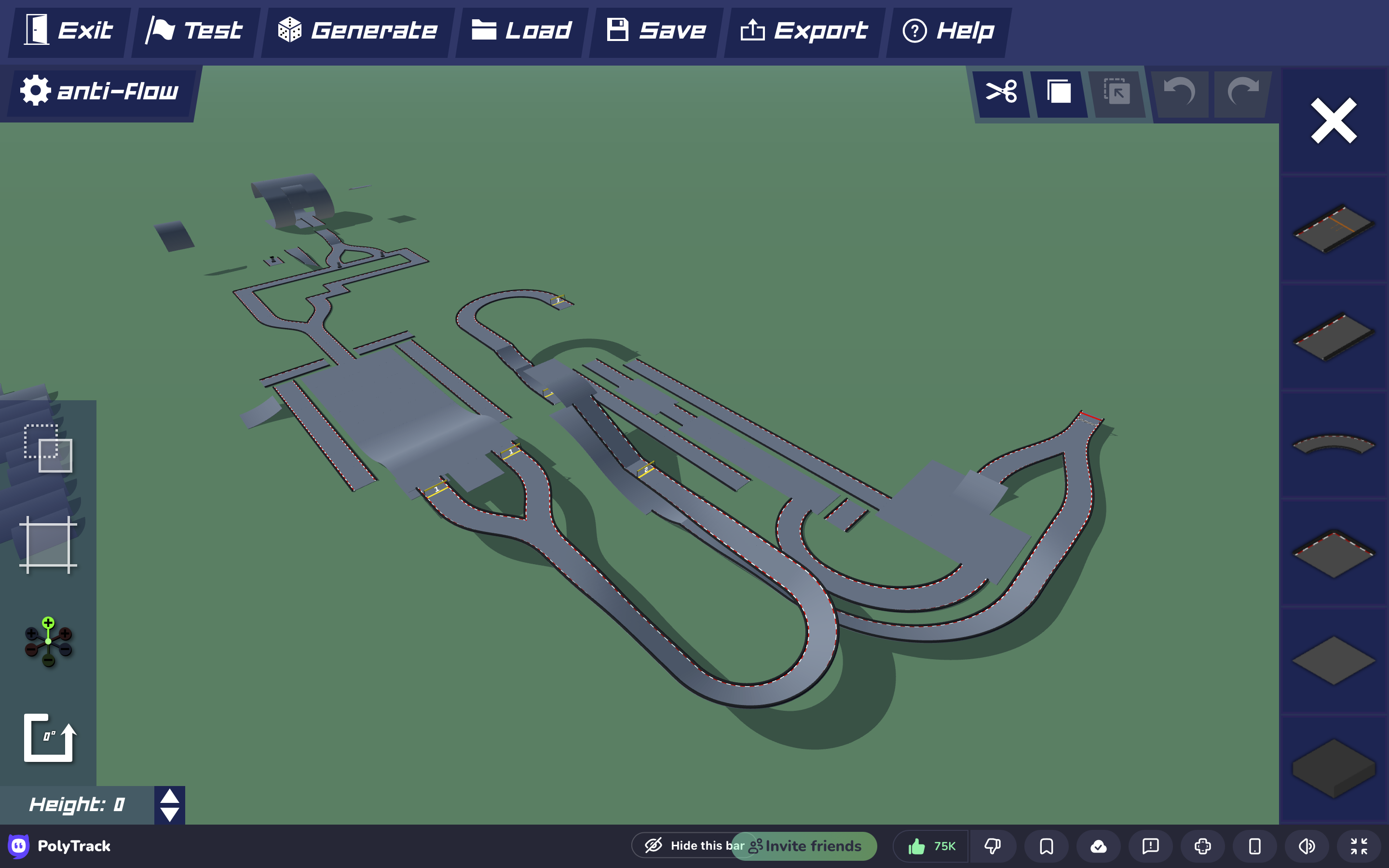The image size is (1389, 868).
Task: Bookmark the game
Action: click(x=1047, y=846)
